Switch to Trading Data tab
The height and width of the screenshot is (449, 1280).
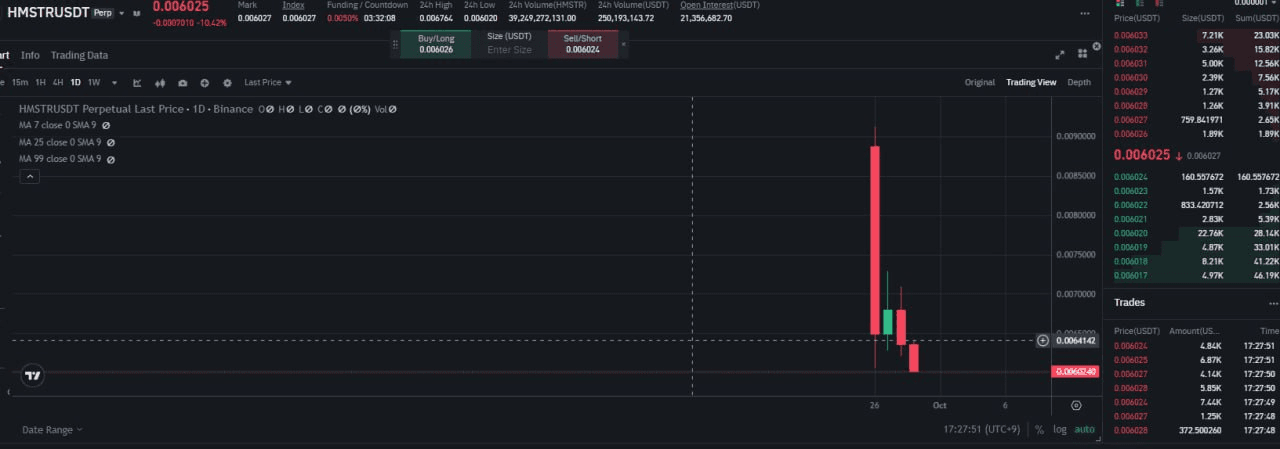pyautogui.click(x=79, y=55)
